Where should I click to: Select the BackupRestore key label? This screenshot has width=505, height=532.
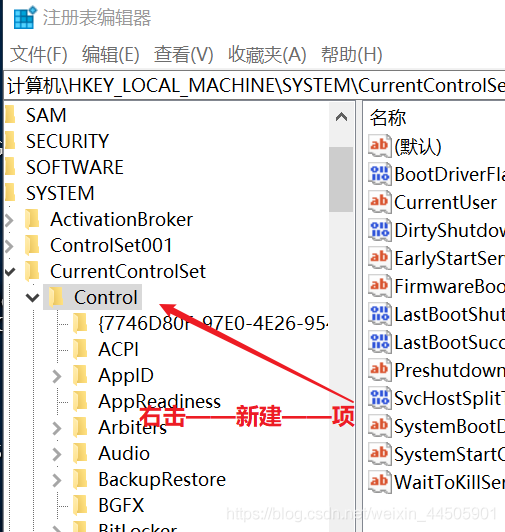pos(162,480)
